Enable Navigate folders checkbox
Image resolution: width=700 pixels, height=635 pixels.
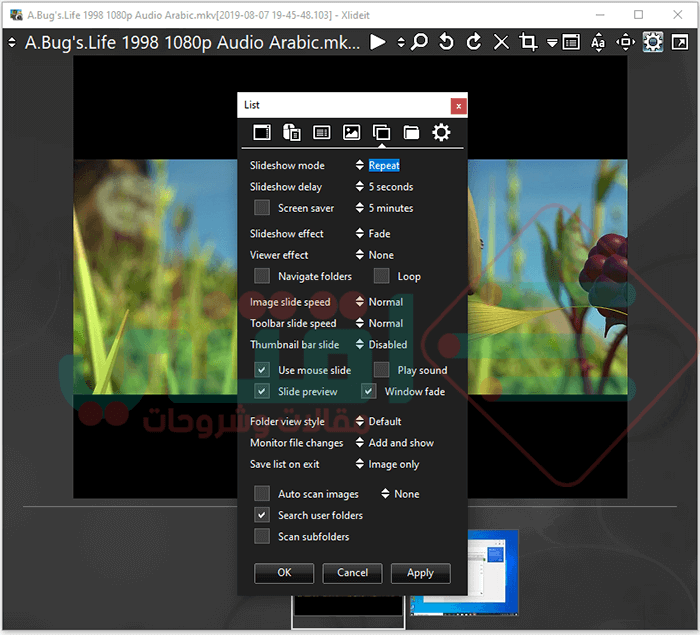pyautogui.click(x=262, y=276)
